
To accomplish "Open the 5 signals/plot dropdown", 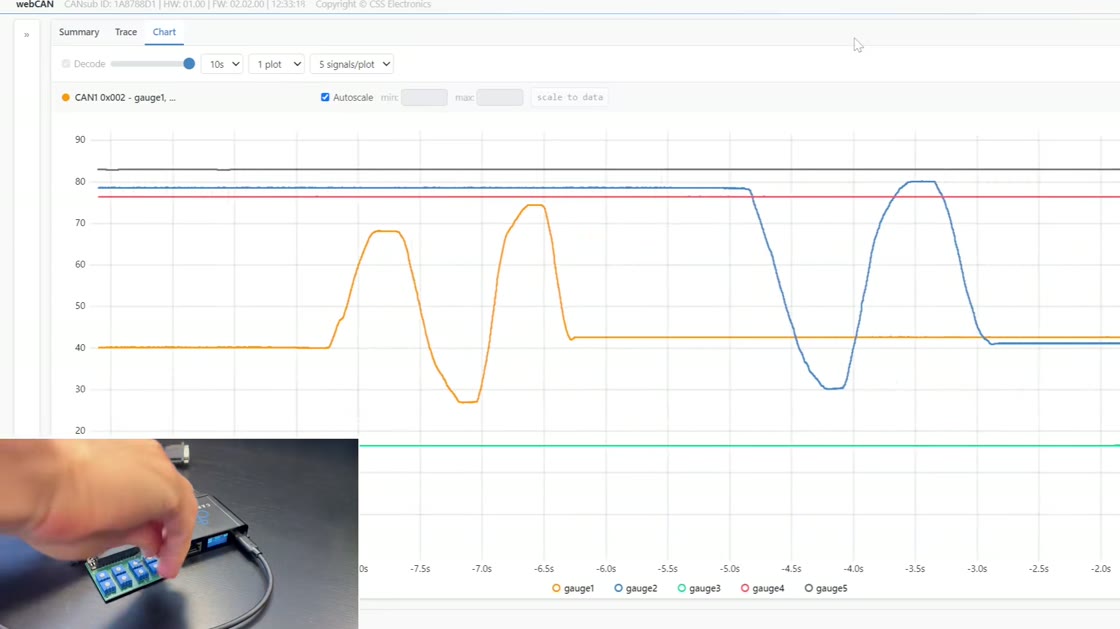I will (352, 64).
